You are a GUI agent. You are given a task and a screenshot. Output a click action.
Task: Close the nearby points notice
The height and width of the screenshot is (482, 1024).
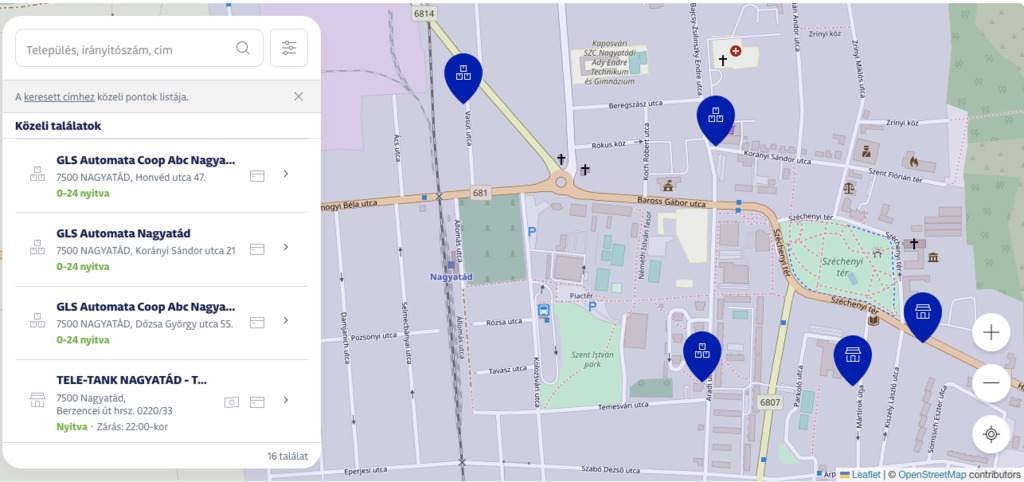coord(298,97)
